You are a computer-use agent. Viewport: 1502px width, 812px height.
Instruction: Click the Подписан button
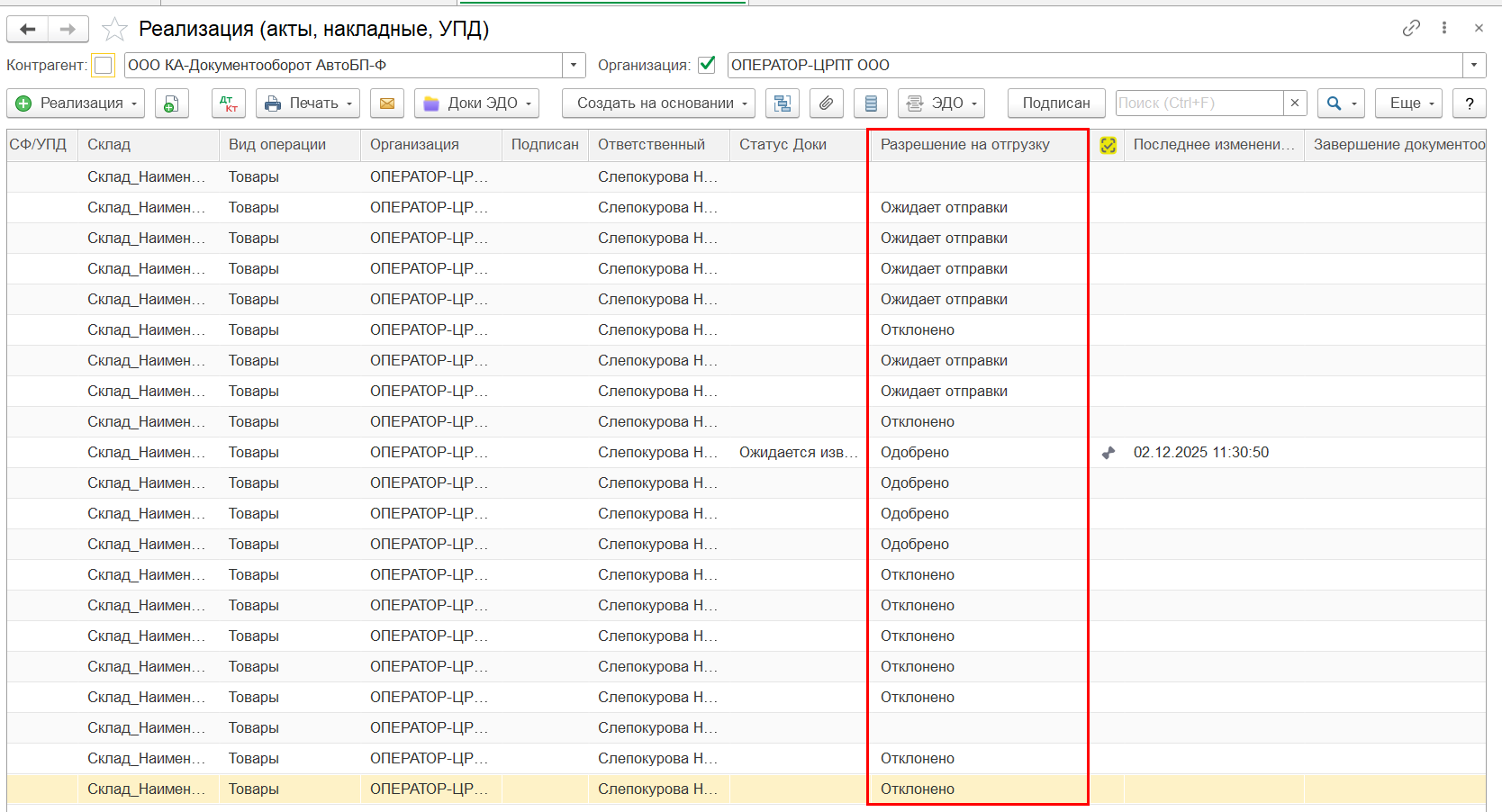(x=1055, y=104)
